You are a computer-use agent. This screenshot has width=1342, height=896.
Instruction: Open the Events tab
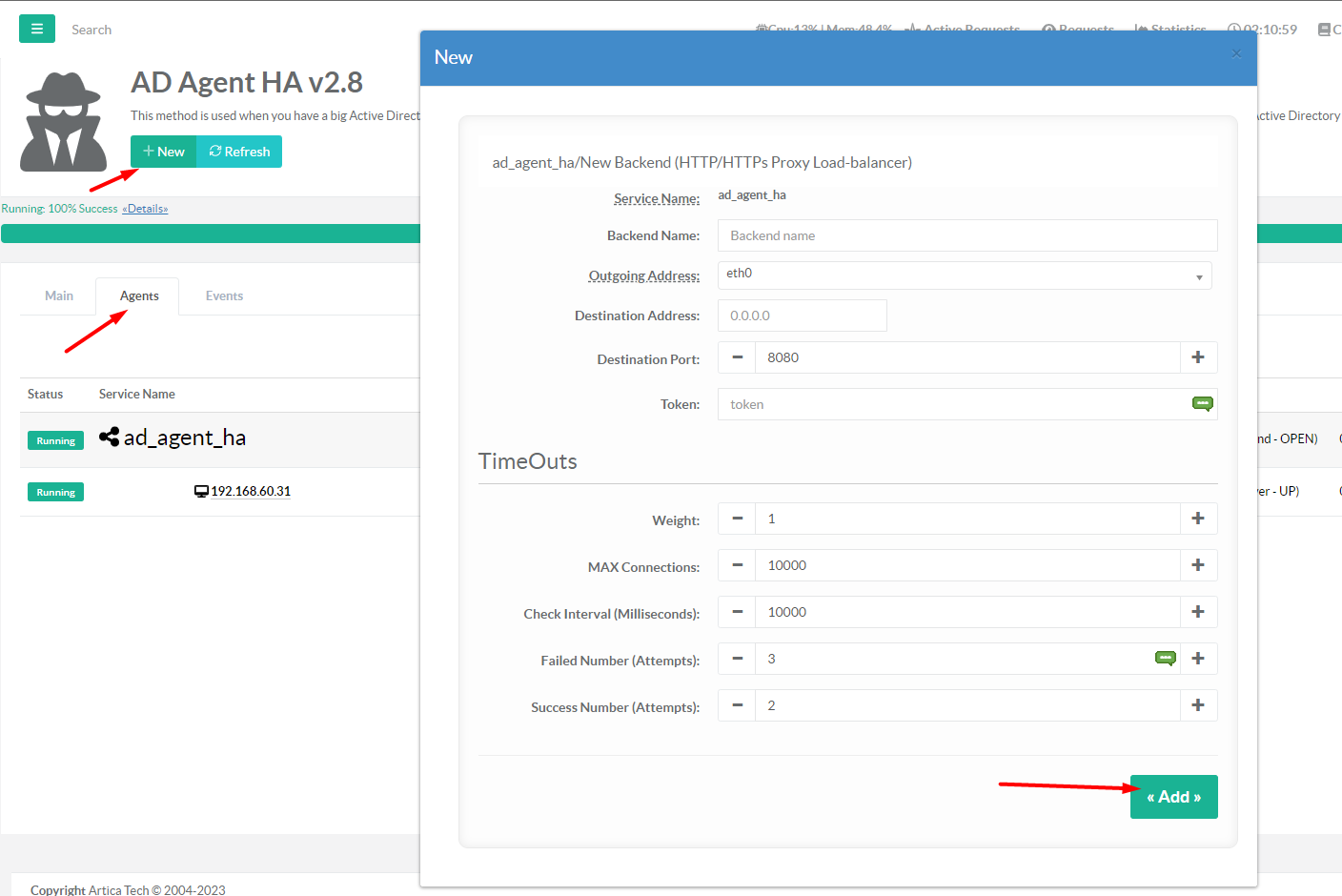point(224,295)
